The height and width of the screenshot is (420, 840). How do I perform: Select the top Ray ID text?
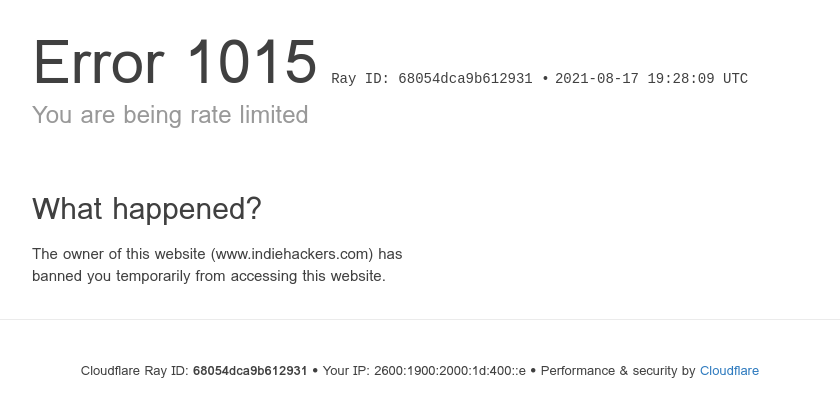[x=432, y=79]
